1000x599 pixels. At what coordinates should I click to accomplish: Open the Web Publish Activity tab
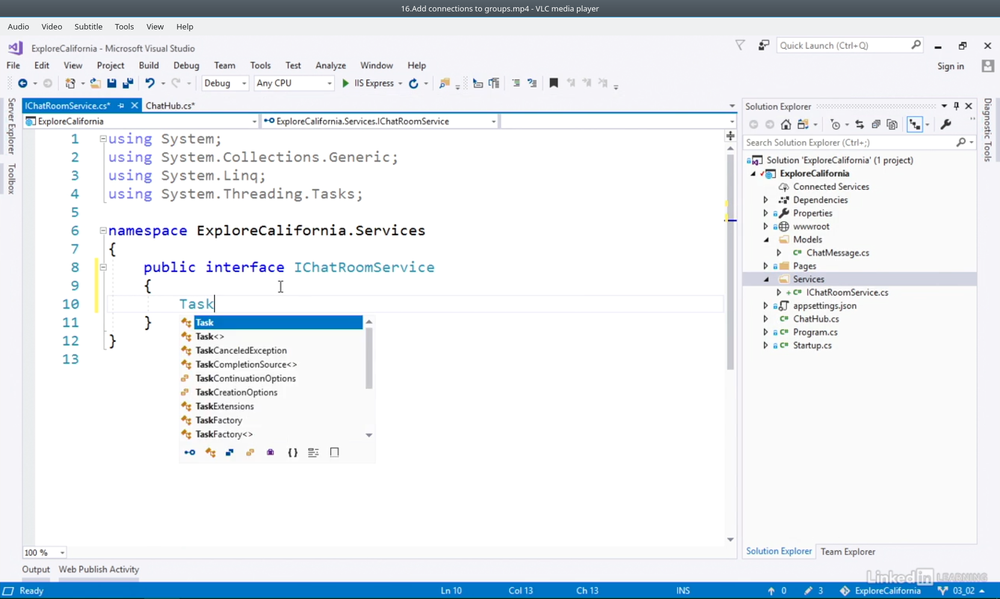[99, 570]
